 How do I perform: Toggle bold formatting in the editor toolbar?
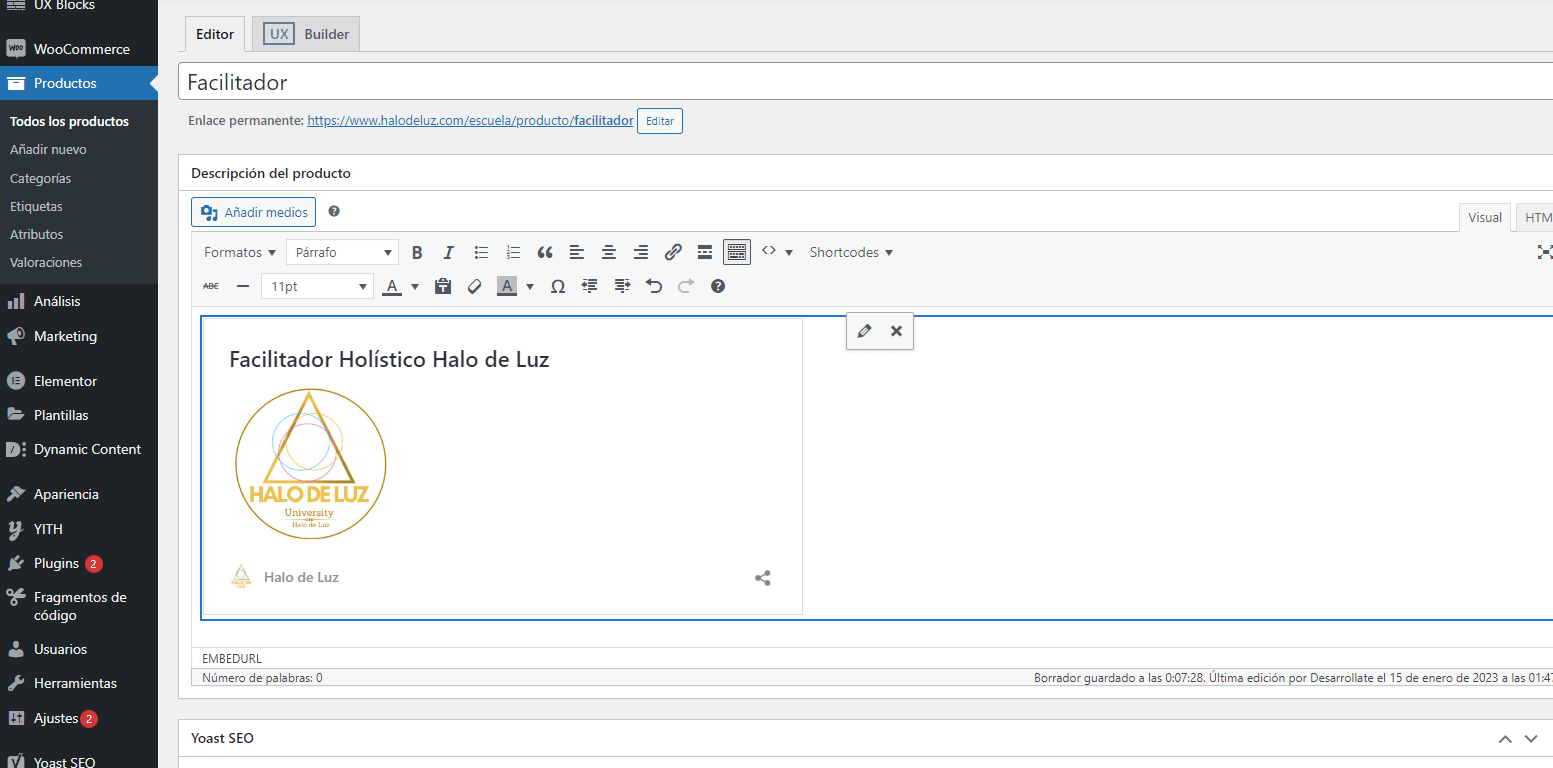click(417, 252)
